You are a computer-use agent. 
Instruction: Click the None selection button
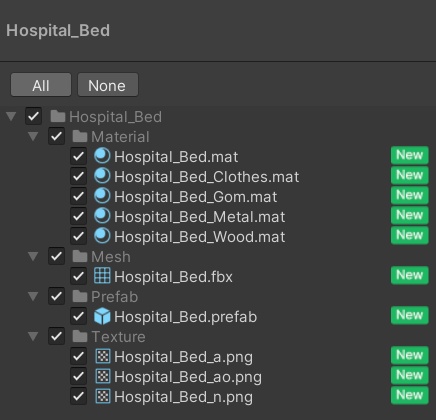[x=108, y=85]
